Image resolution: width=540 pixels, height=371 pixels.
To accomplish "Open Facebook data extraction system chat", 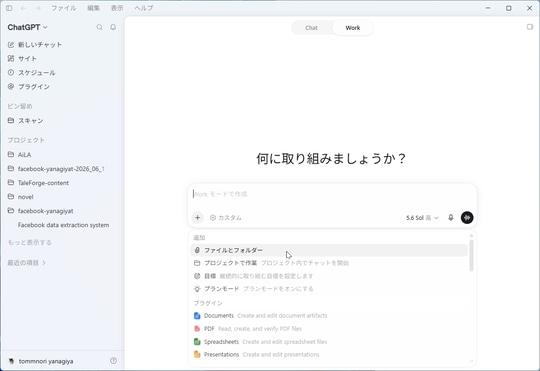I will coord(63,225).
